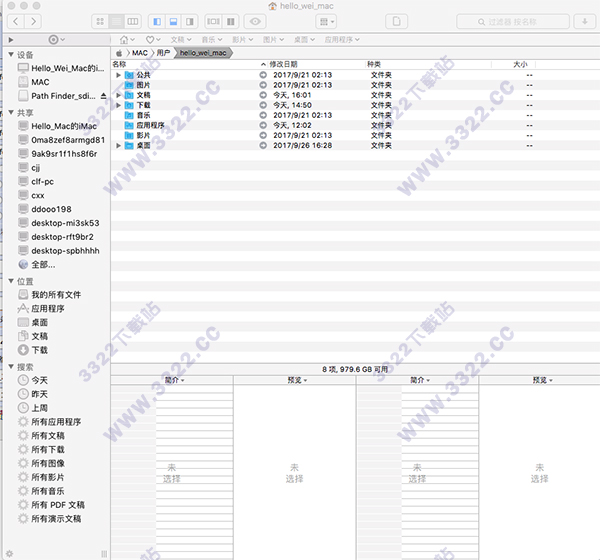Click the 全部... globe icon under 共享

(x=23, y=264)
